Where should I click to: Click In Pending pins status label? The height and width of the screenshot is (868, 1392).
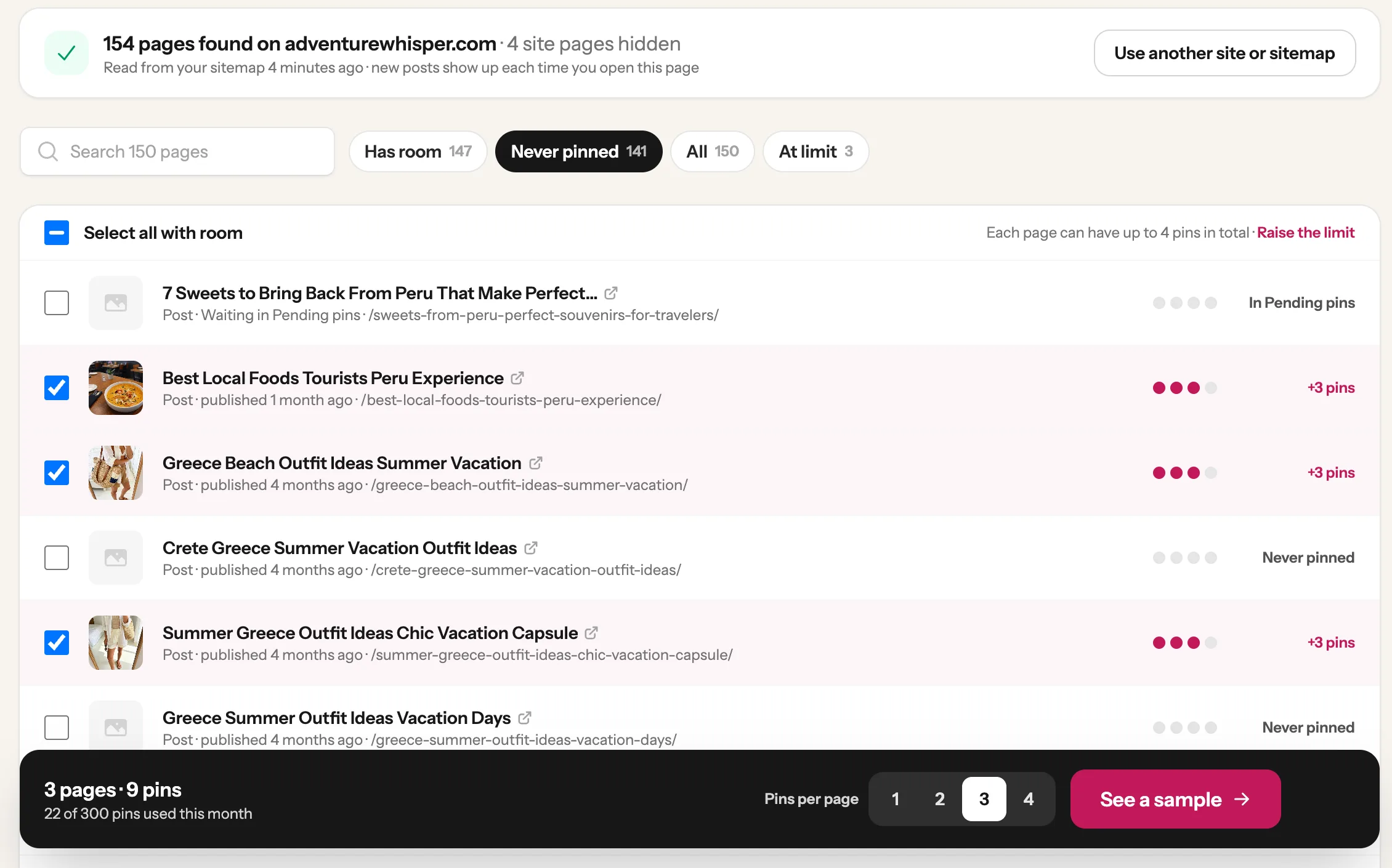pyautogui.click(x=1301, y=303)
